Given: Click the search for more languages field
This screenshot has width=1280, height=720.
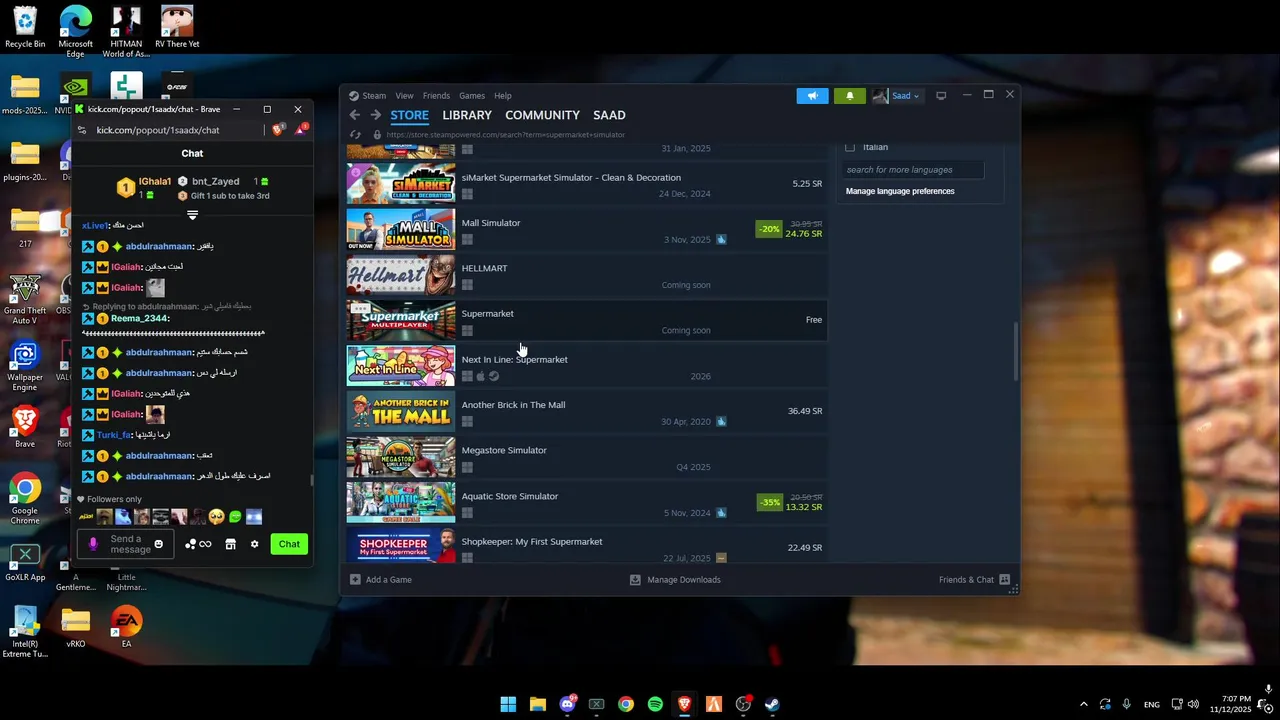Looking at the screenshot, I should coord(913,170).
